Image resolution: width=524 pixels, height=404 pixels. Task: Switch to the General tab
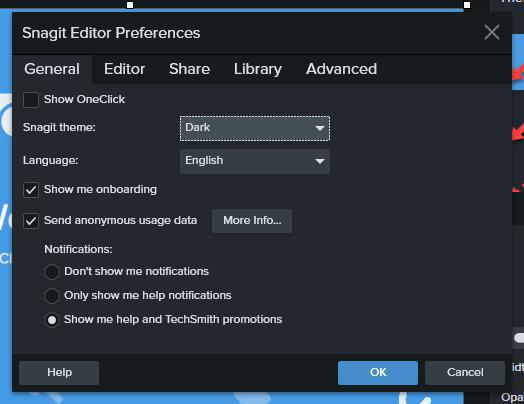pyautogui.click(x=52, y=69)
